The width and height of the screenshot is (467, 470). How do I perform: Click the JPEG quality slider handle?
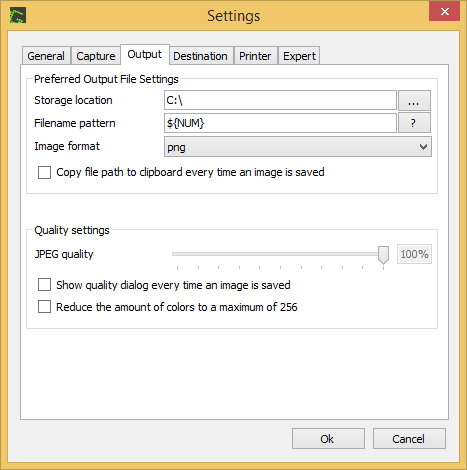click(x=383, y=255)
